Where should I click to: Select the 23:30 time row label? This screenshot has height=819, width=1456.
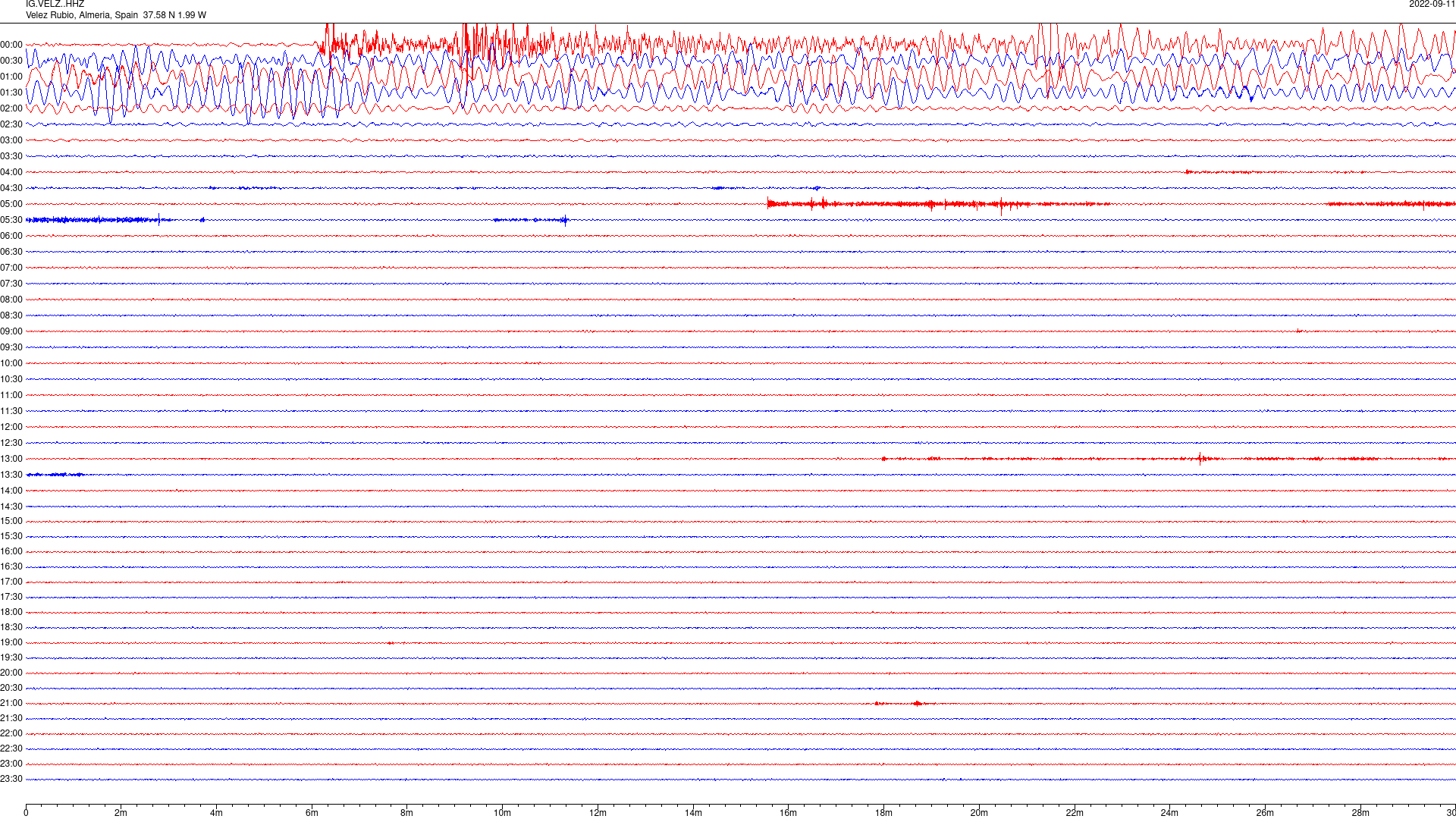[x=11, y=779]
